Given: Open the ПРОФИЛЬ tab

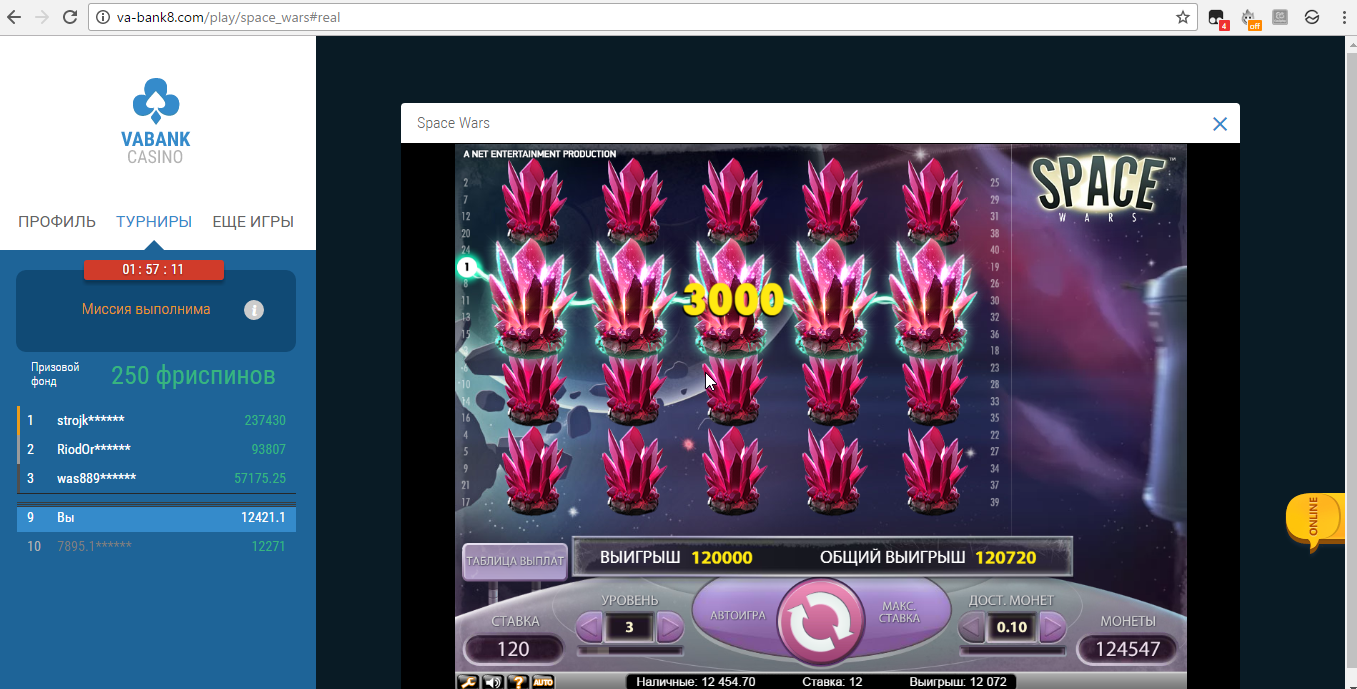Looking at the screenshot, I should (57, 222).
